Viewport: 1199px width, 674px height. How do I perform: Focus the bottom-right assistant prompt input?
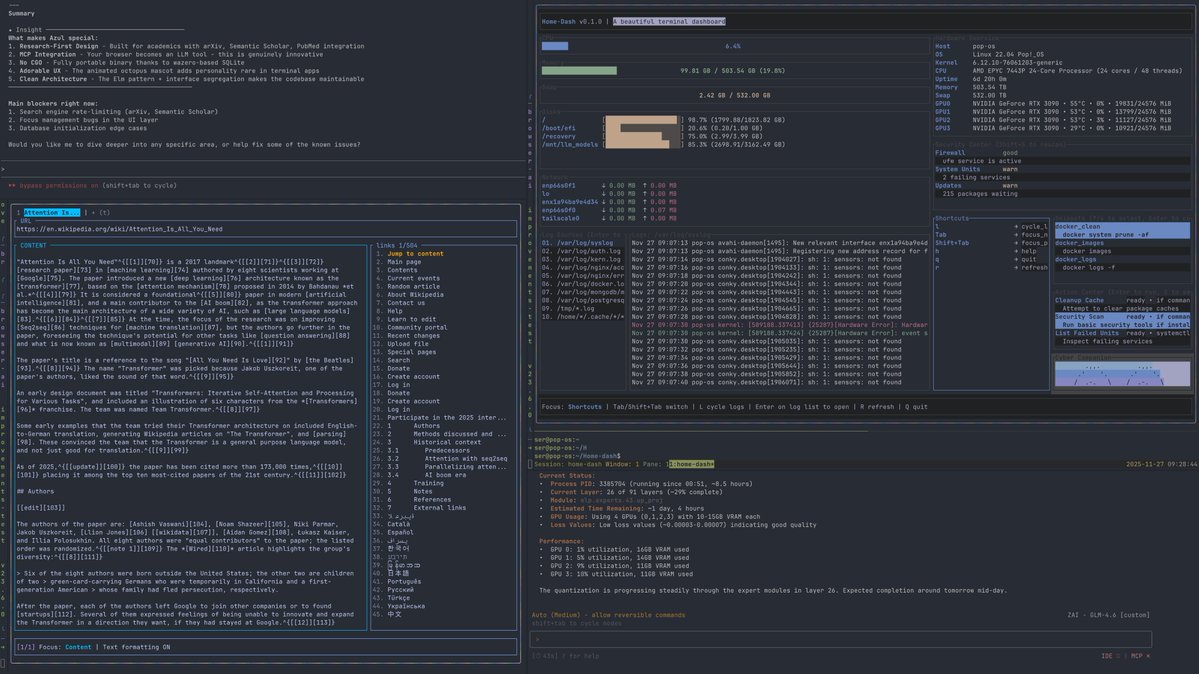click(840, 640)
